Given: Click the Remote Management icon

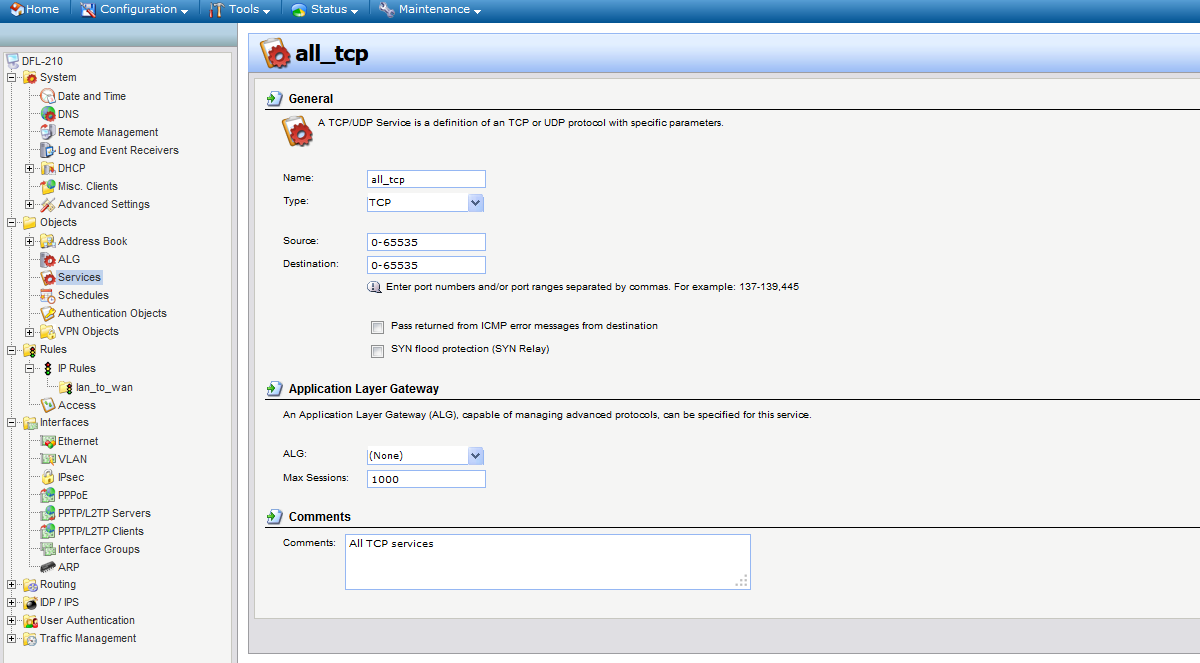Looking at the screenshot, I should [48, 132].
